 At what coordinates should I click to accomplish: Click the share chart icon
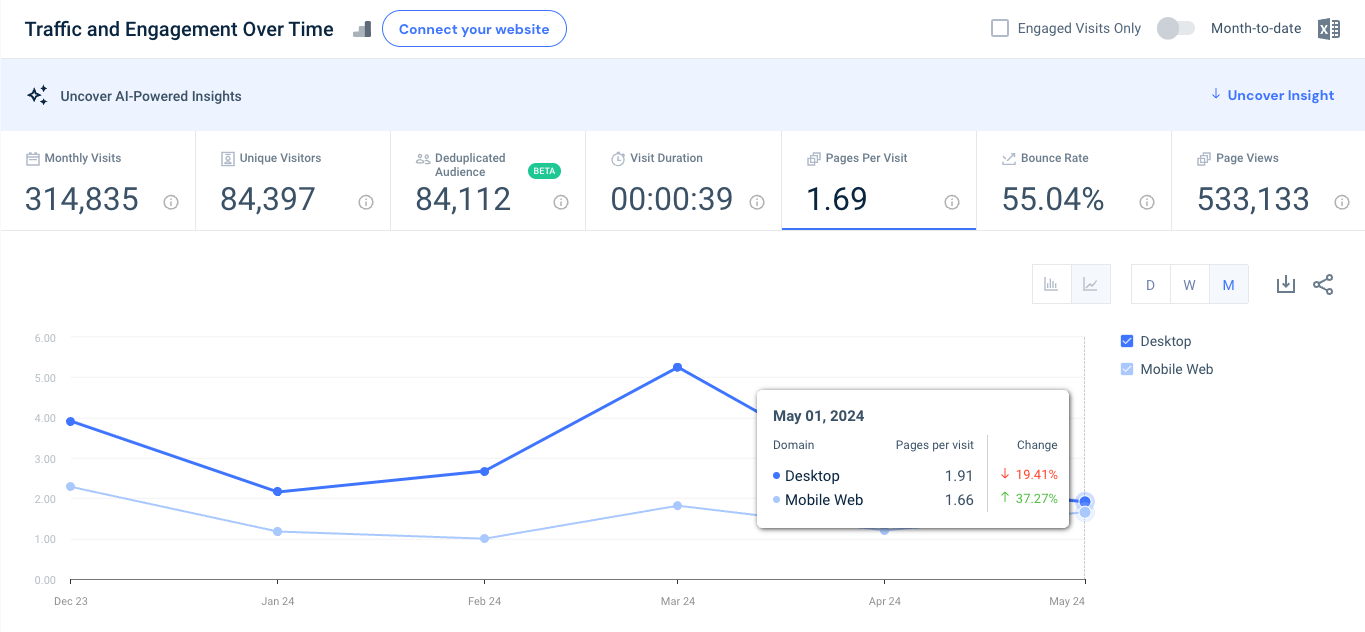(1323, 285)
